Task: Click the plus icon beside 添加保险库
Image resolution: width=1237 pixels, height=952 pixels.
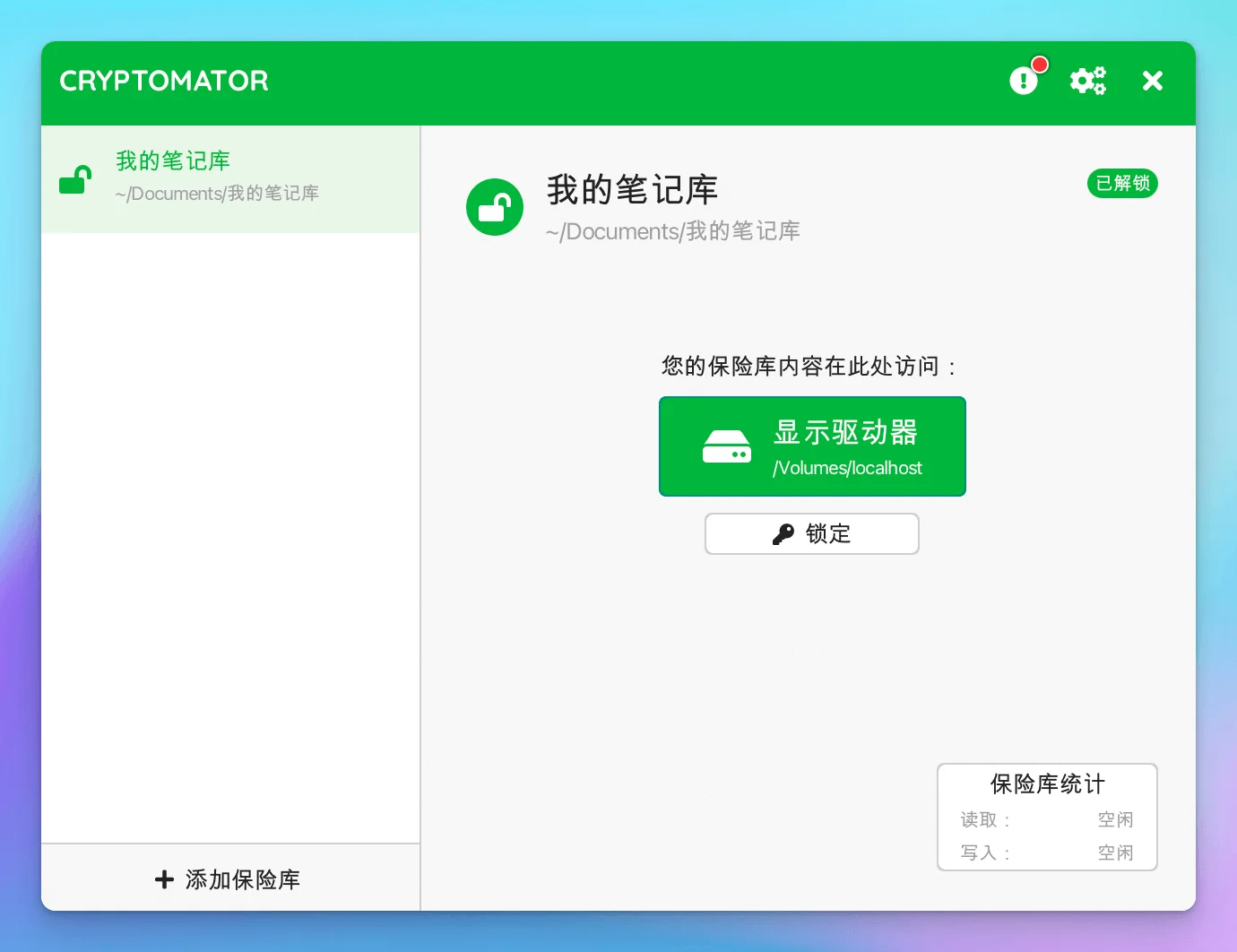Action: click(x=164, y=879)
